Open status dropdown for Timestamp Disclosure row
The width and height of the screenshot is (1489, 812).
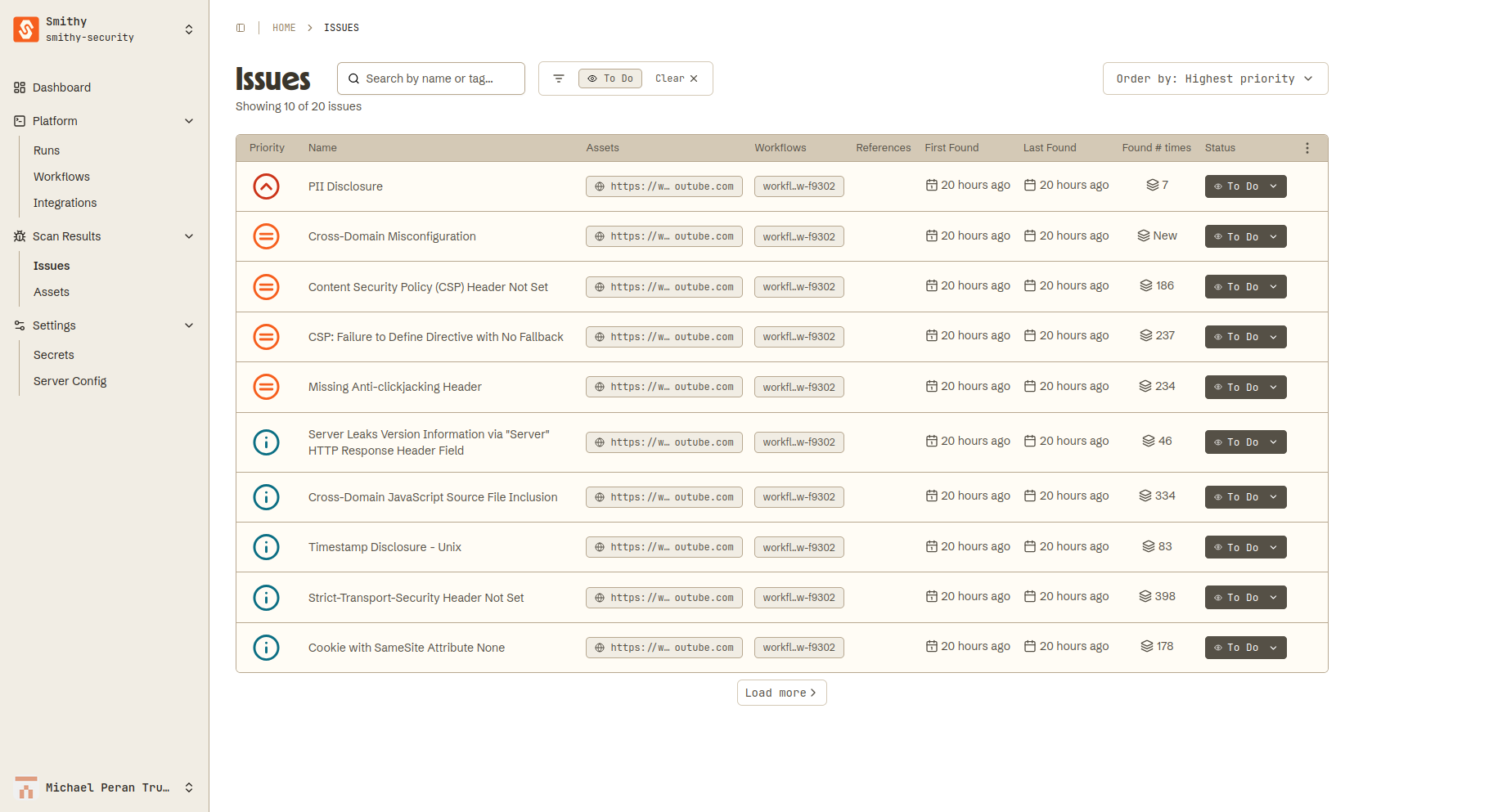(1245, 547)
